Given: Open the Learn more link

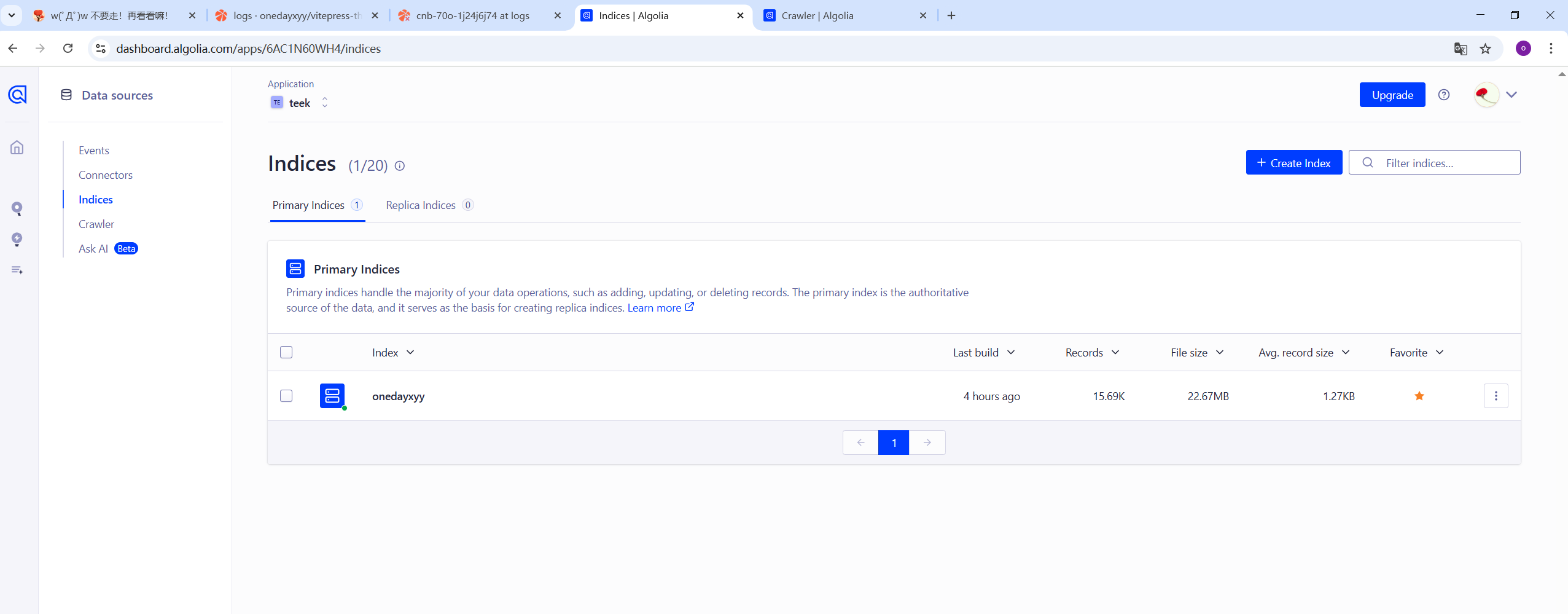Looking at the screenshot, I should (x=660, y=308).
